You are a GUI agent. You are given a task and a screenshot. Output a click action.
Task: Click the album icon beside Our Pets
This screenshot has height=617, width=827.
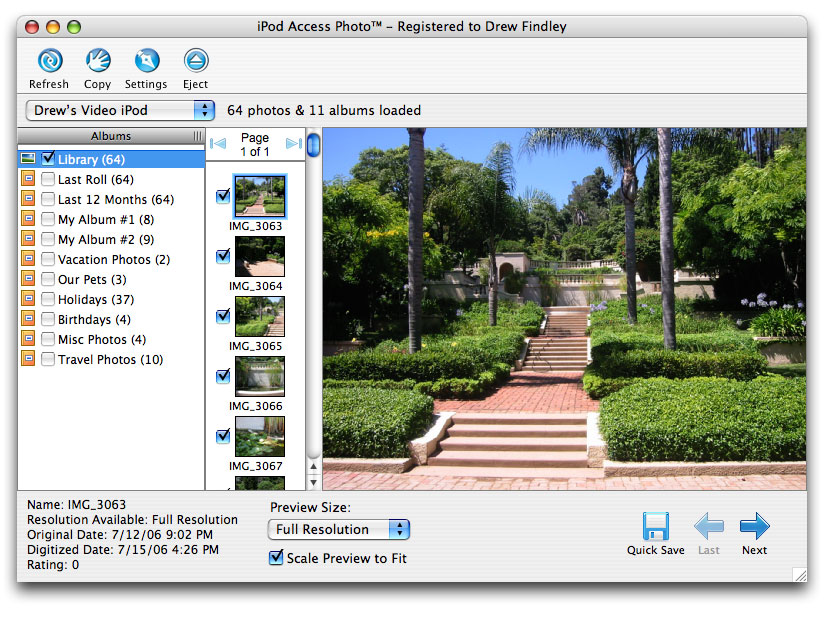pyautogui.click(x=28, y=279)
